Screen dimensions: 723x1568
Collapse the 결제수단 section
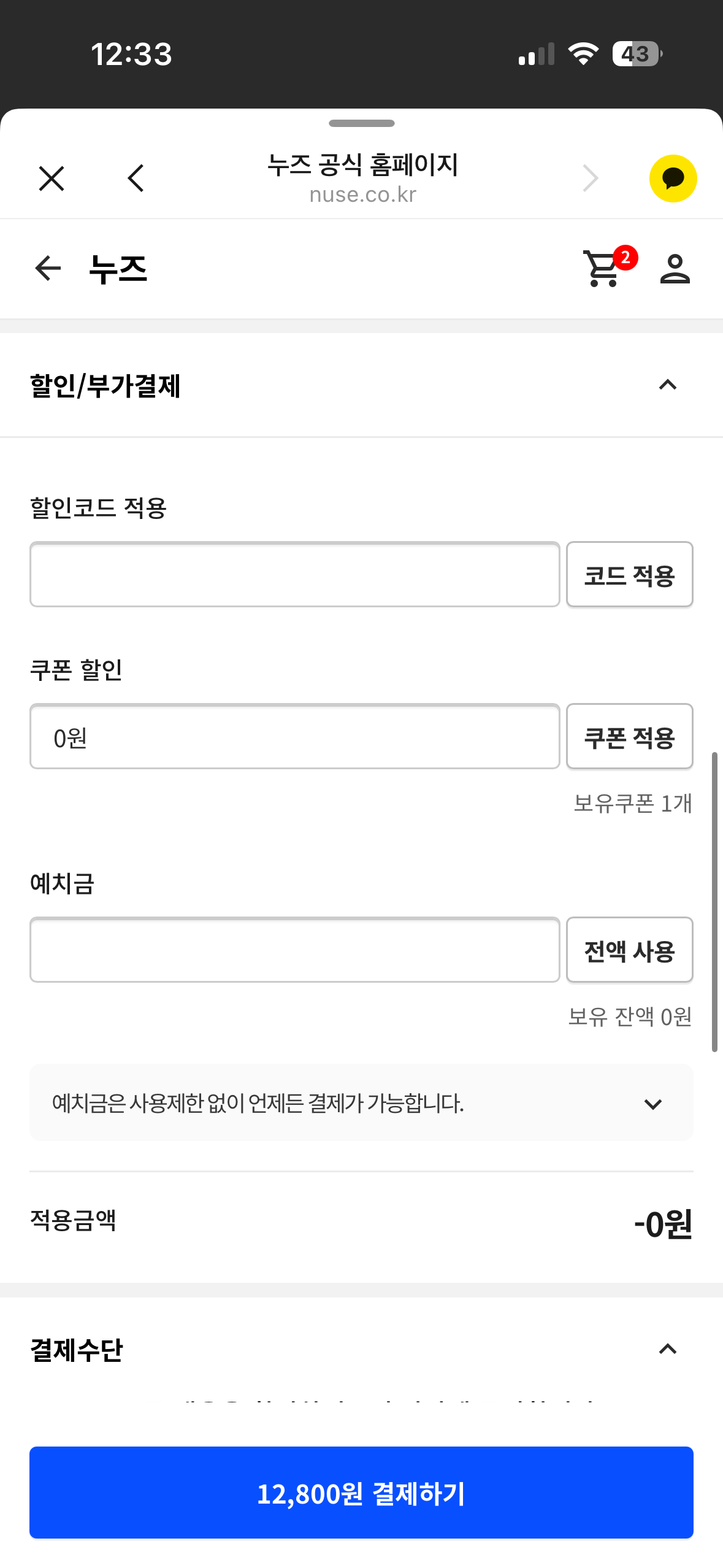tap(667, 1350)
